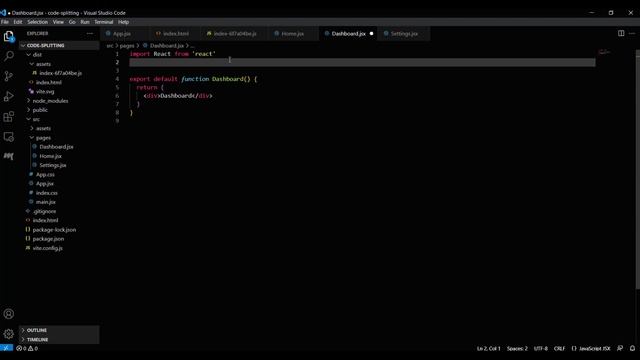Open the editor More Actions ellipsis
Image resolution: width=640 pixels, height=360 pixels.
click(632, 33)
